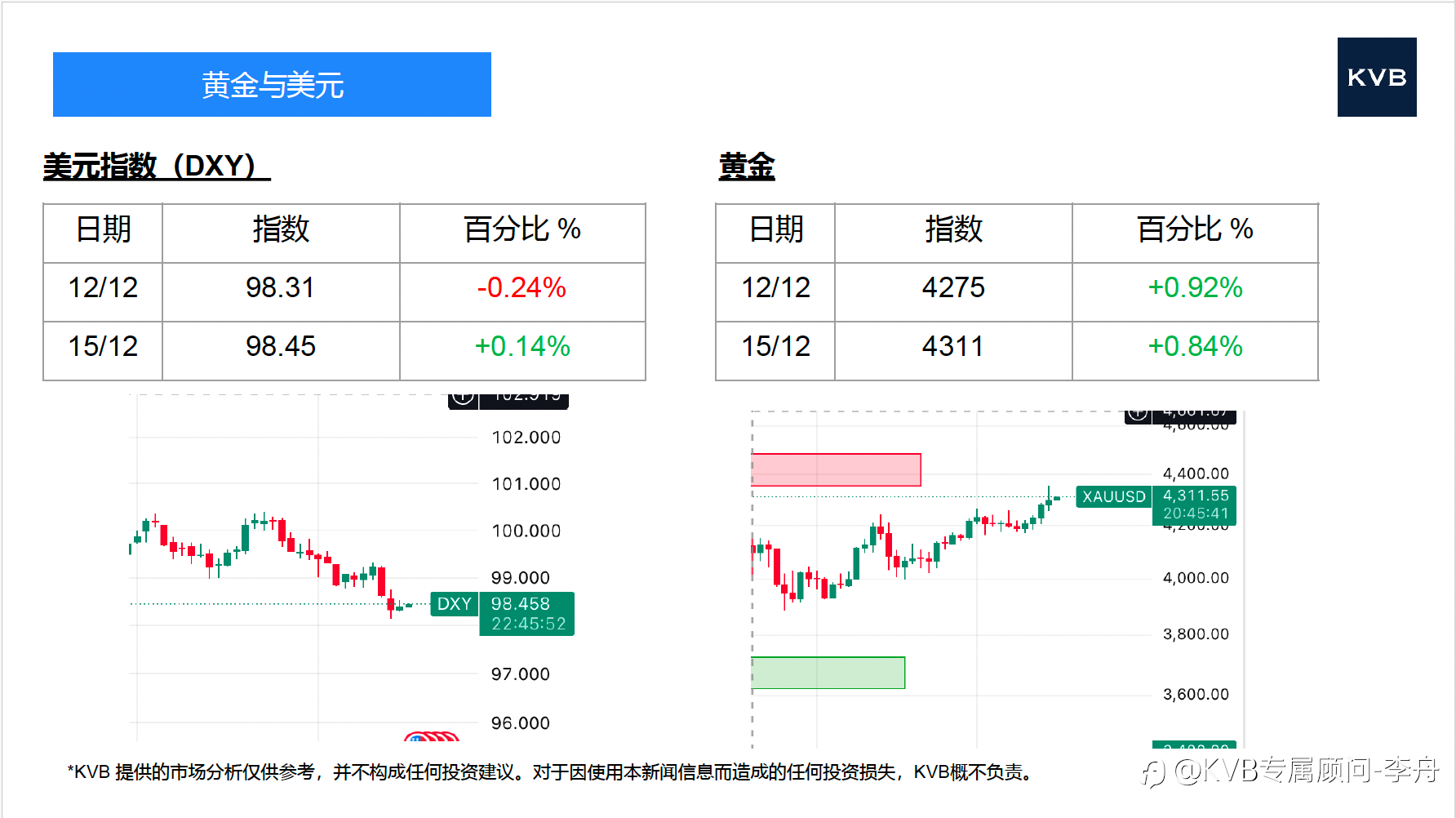The width and height of the screenshot is (1456, 818).
Task: Click the red event icons below DXY chart
Action: point(432,737)
